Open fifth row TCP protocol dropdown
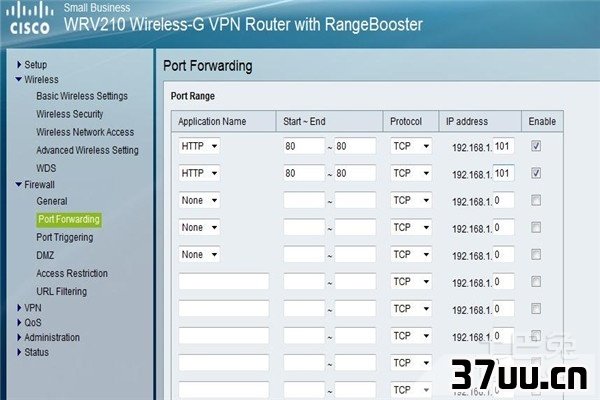This screenshot has height=400, width=600. point(411,255)
